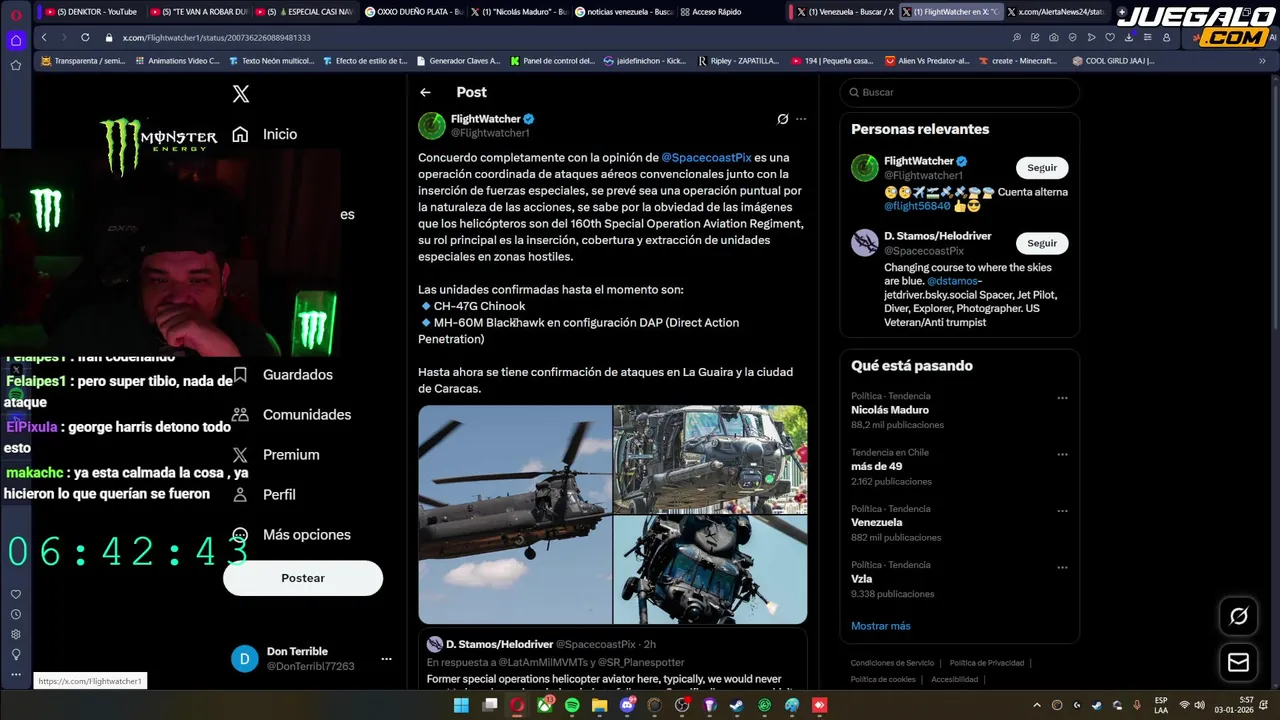The image size is (1280, 720).
Task: Open the bottom-right helicopter firing photo
Action: coord(710,570)
